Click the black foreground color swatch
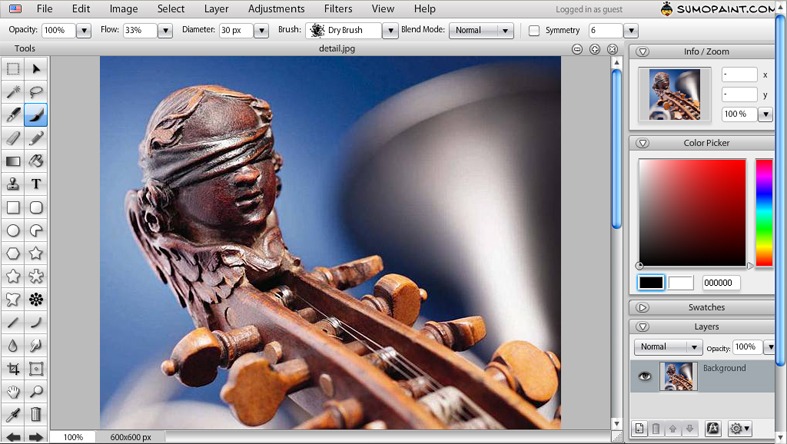Viewport: 787px width, 444px height. click(651, 283)
